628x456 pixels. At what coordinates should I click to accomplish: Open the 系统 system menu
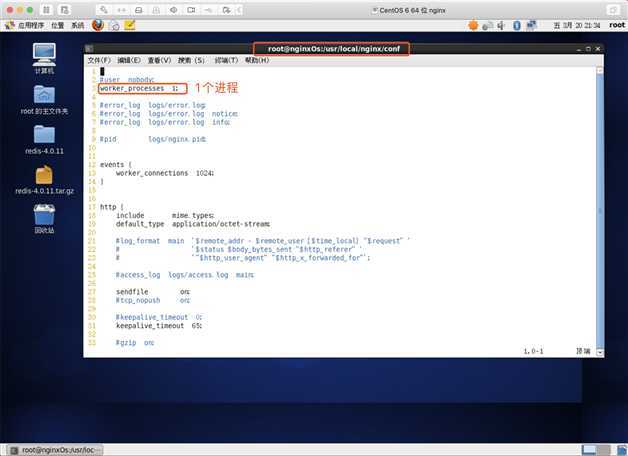78,26
